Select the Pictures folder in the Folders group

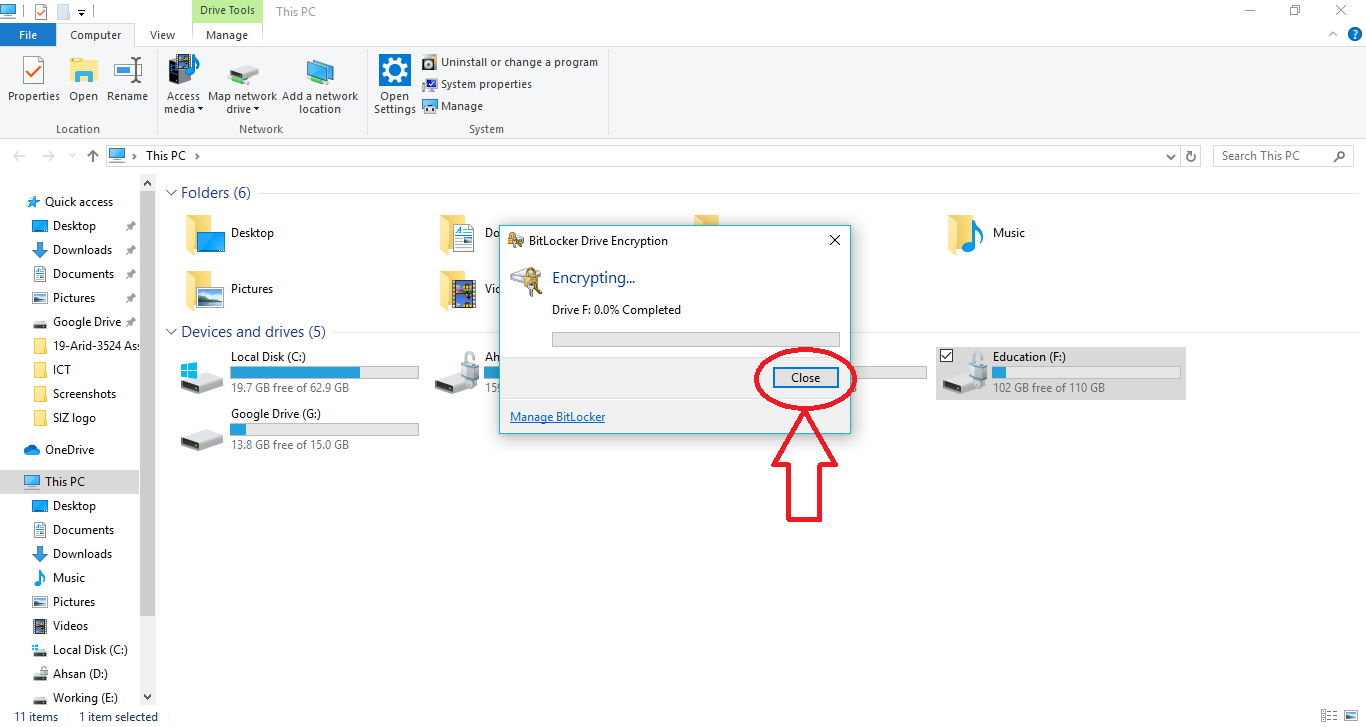point(230,290)
